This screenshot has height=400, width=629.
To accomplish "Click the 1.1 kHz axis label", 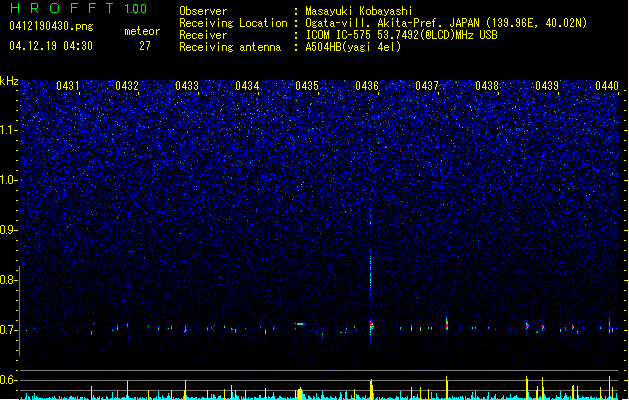I will coord(8,130).
